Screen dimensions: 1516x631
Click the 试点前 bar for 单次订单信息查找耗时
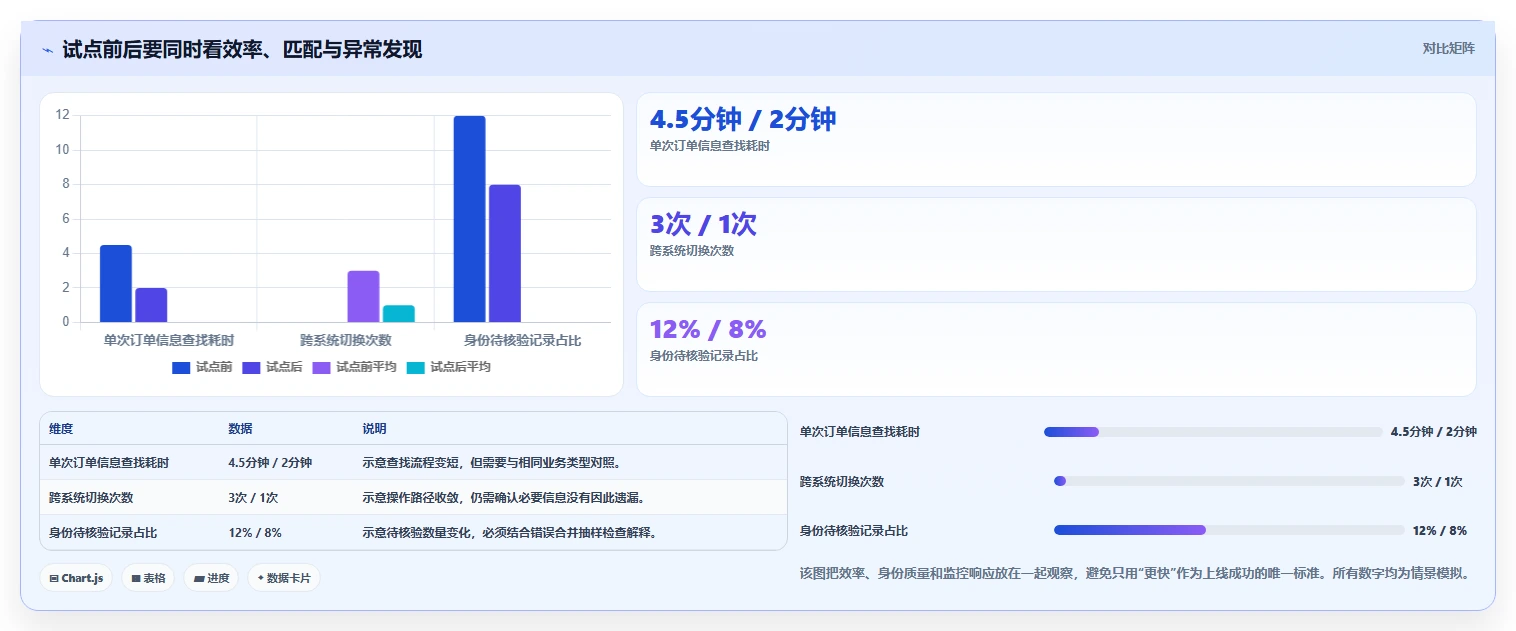pos(116,283)
